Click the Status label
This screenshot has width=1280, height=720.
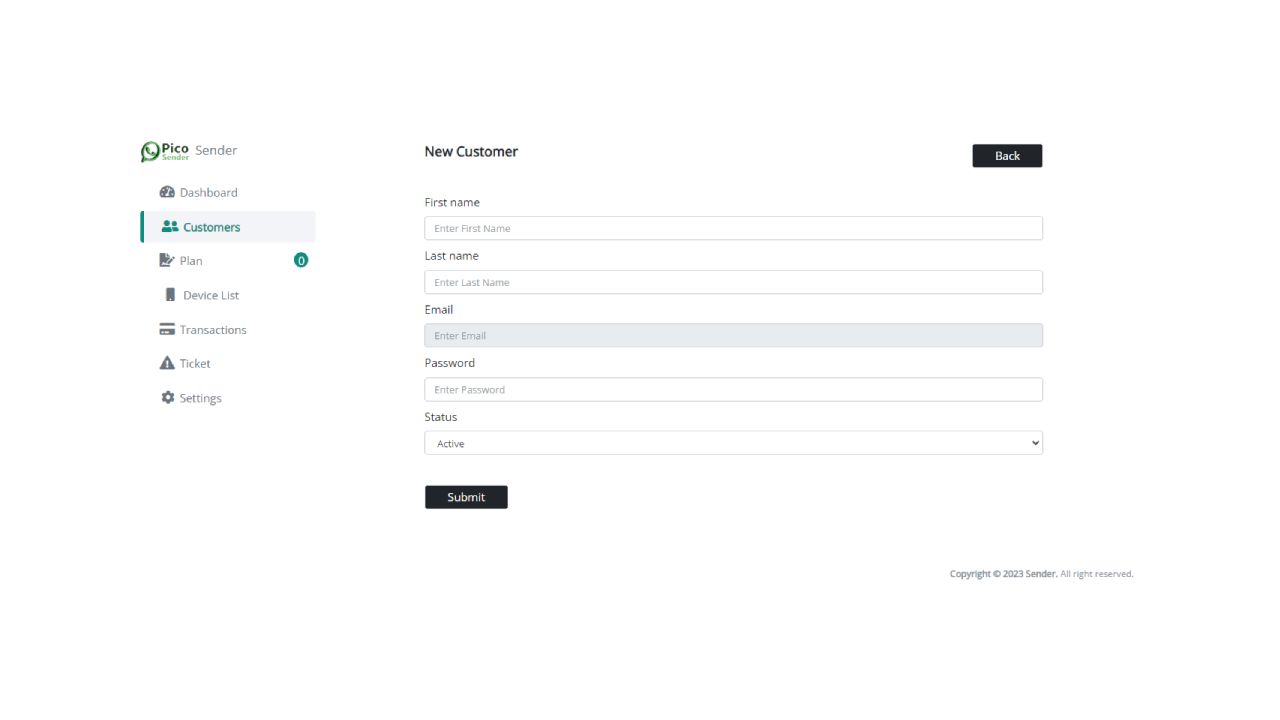click(x=441, y=417)
